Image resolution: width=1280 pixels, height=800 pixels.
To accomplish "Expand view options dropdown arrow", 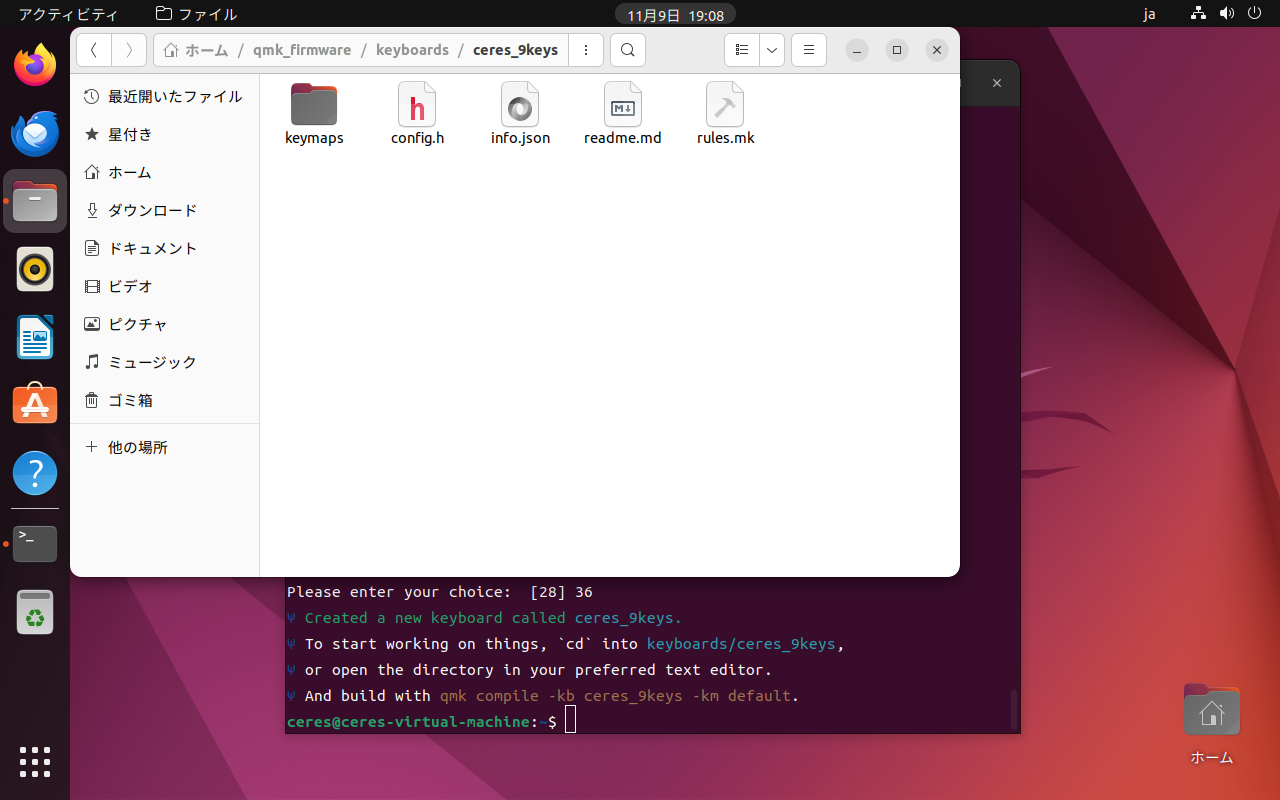I will [772, 50].
